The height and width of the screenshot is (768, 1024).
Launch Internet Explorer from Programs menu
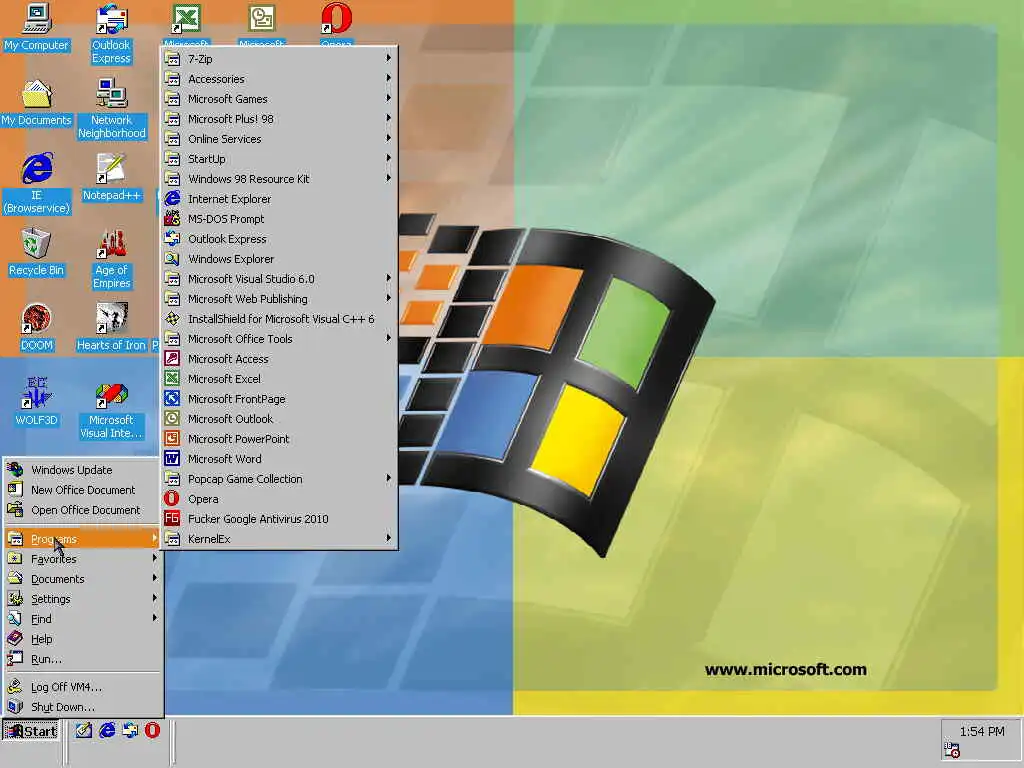click(x=280, y=199)
